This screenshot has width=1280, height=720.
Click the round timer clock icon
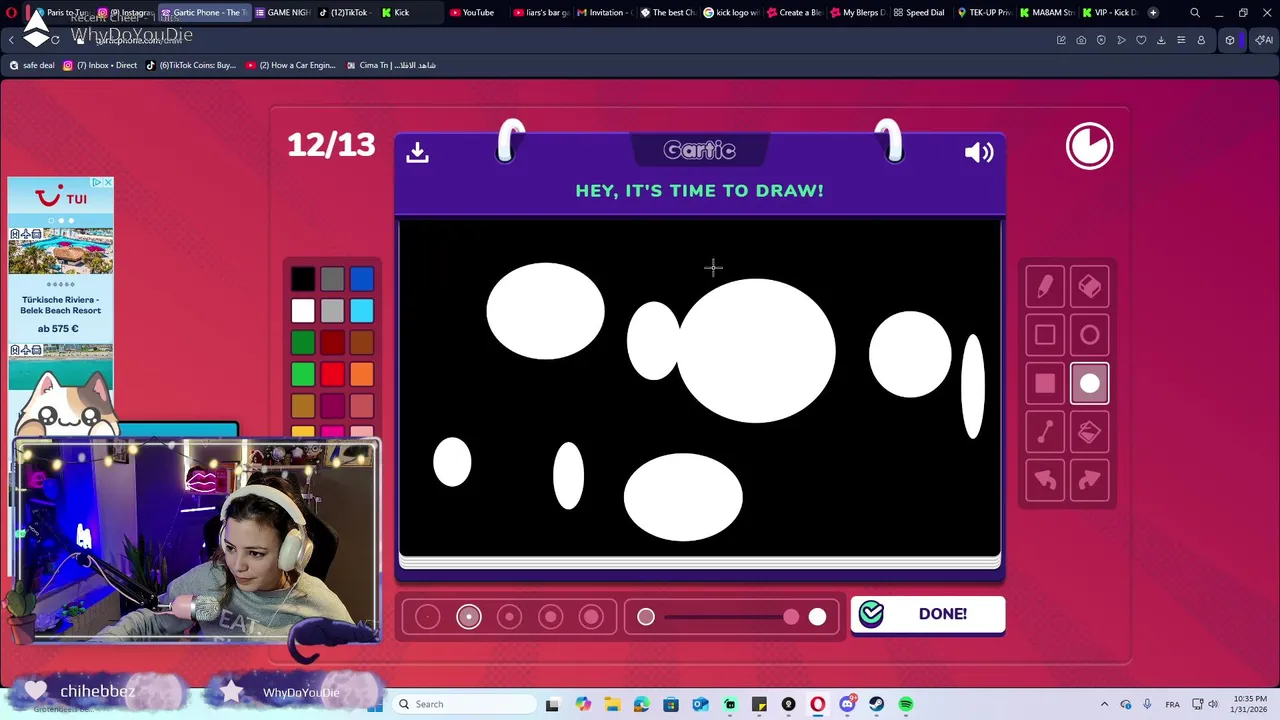(x=1089, y=146)
